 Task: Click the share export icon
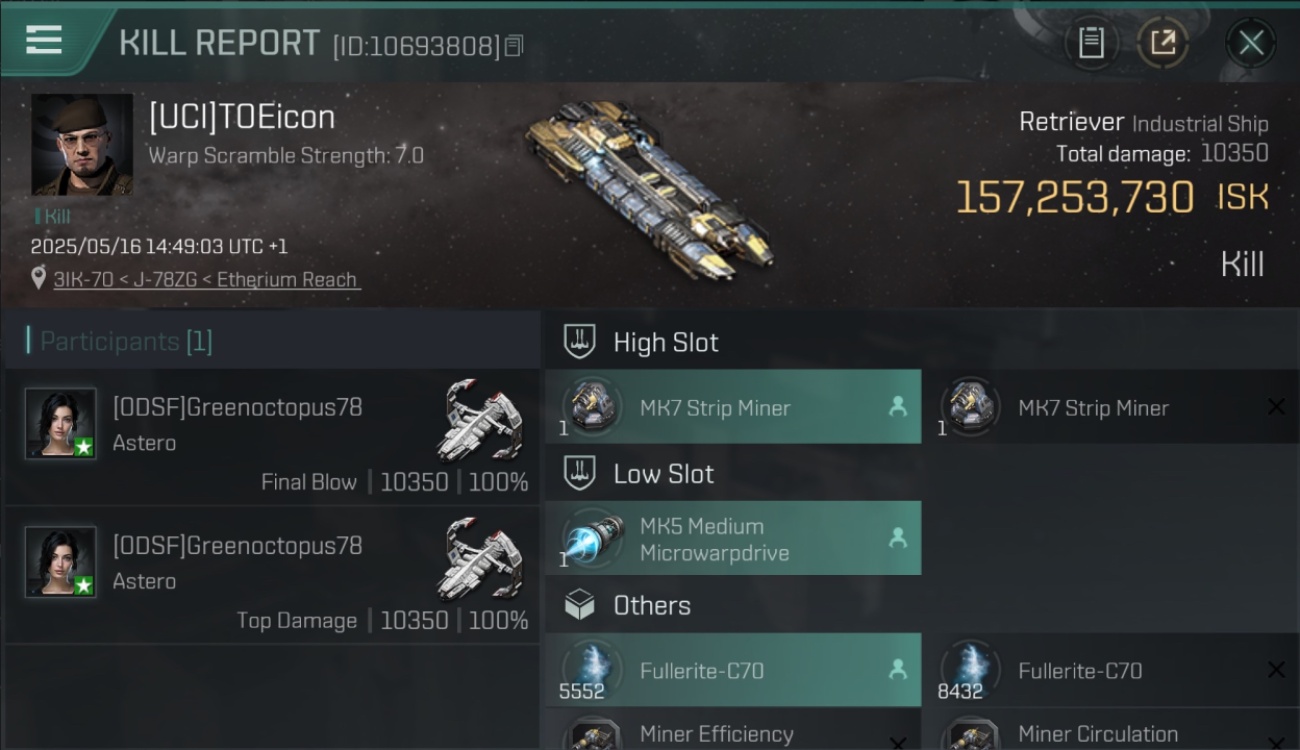[x=1162, y=43]
